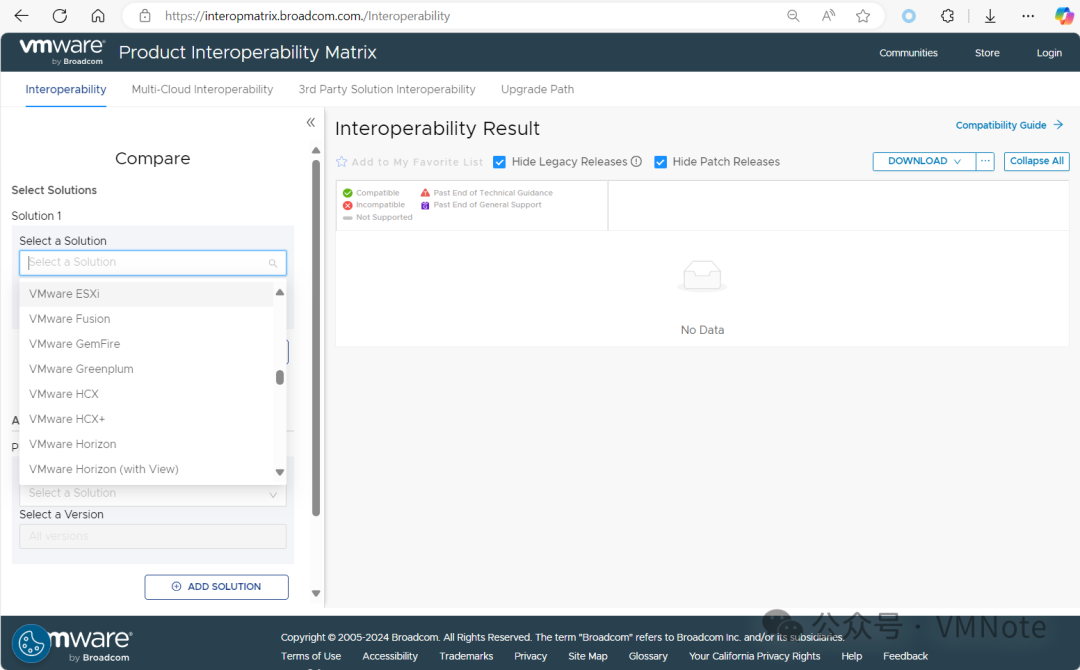Click the dropdown list scroll-up arrow

tap(280, 293)
